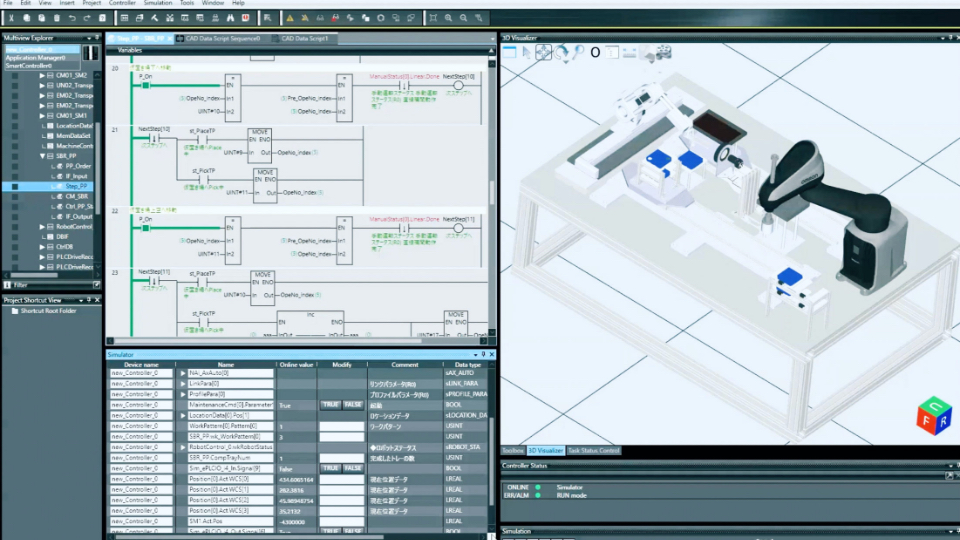Click the Cut scissors icon in toolbar
The height and width of the screenshot is (540, 960).
point(10,18)
